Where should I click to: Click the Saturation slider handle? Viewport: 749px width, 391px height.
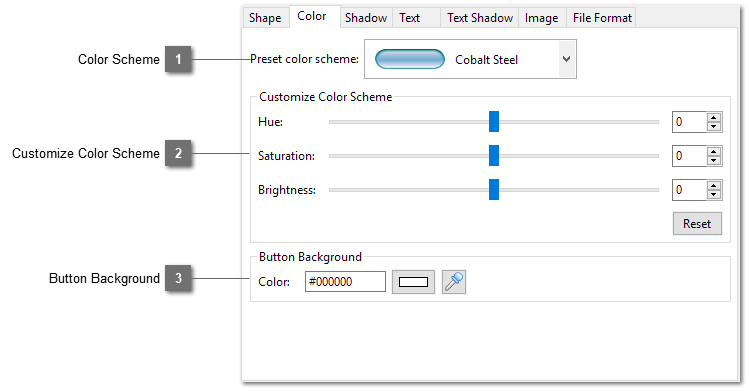pos(494,156)
